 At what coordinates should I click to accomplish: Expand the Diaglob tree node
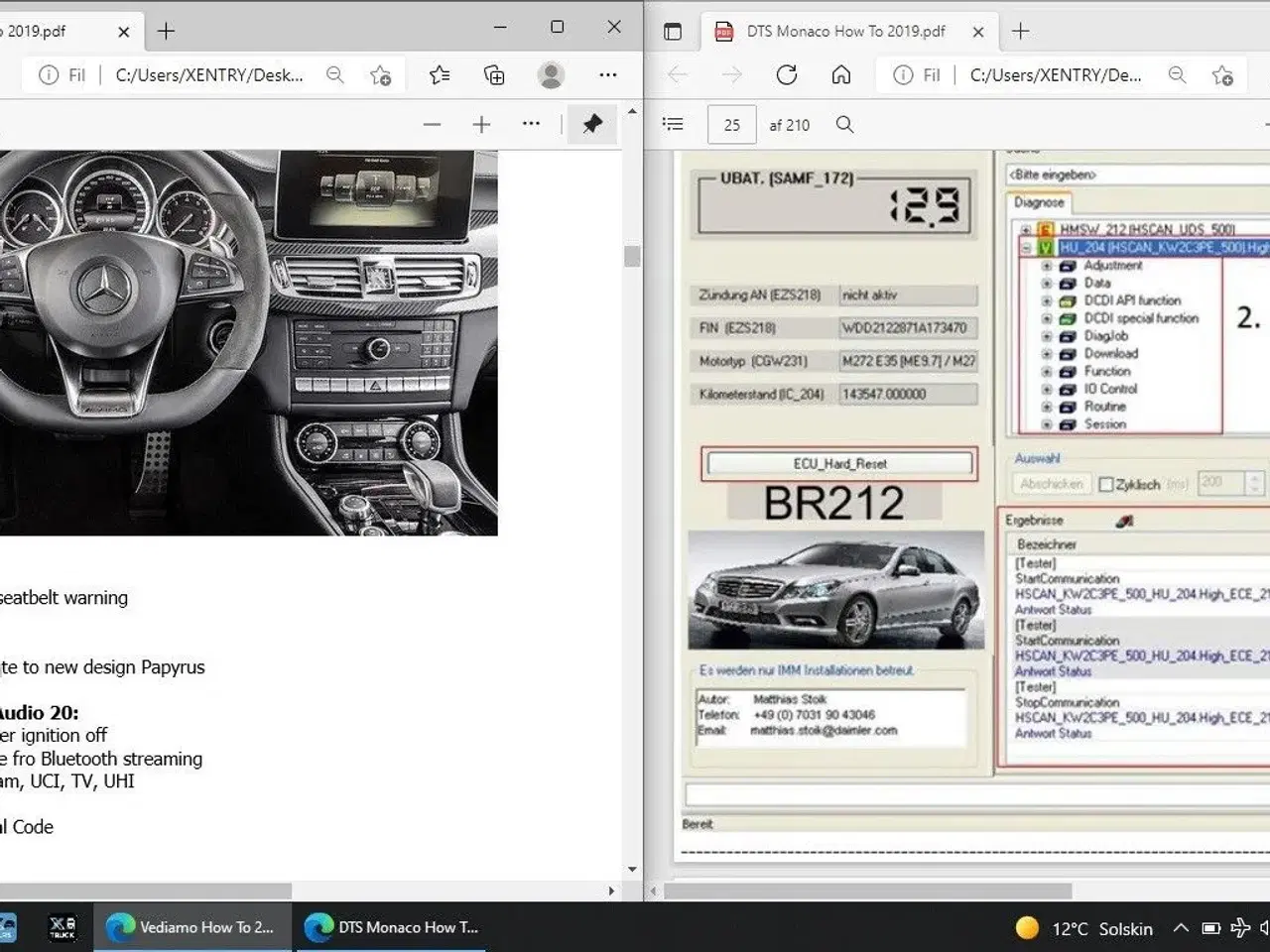(1046, 337)
